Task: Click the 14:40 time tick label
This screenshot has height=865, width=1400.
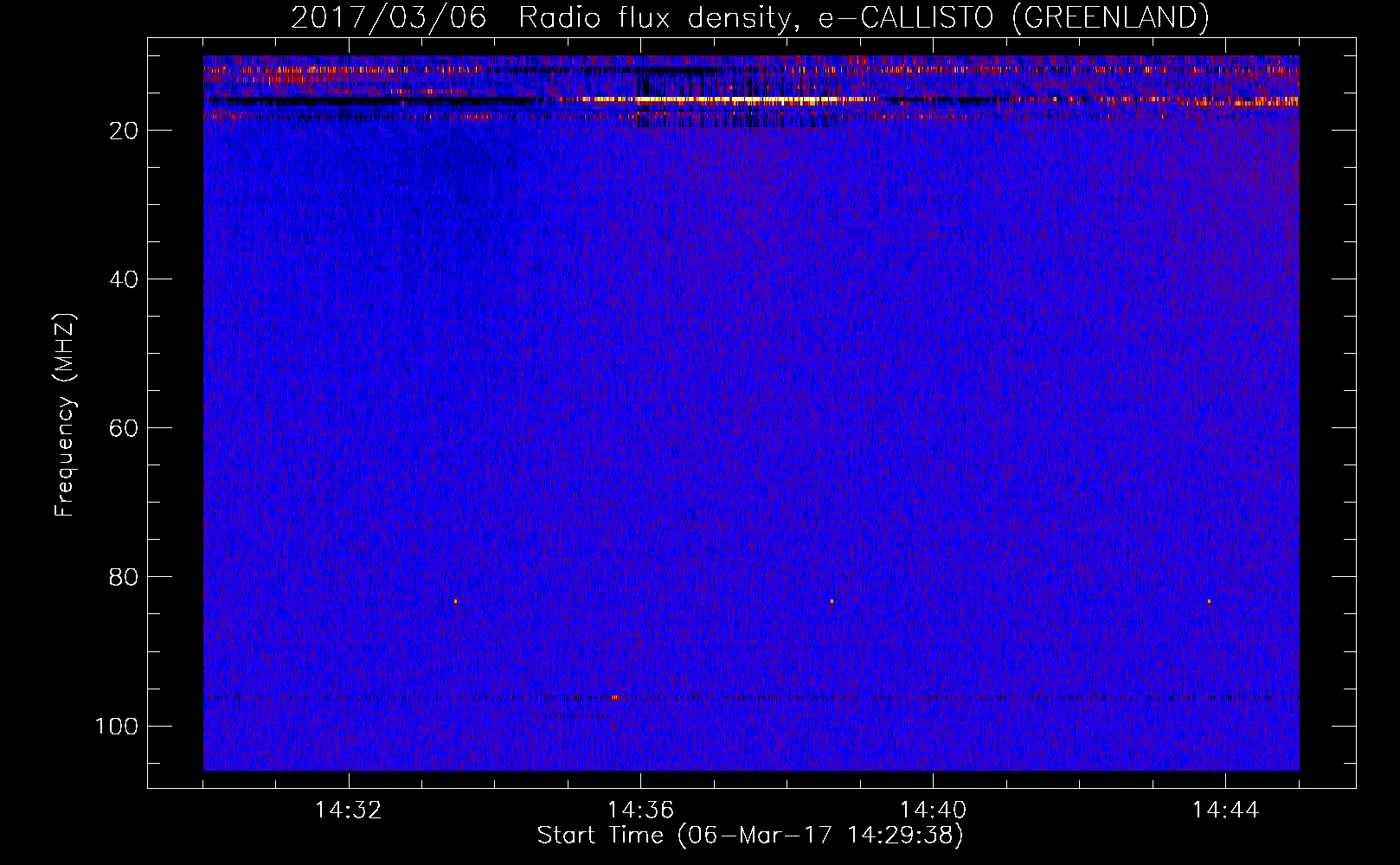Action: pos(933,811)
